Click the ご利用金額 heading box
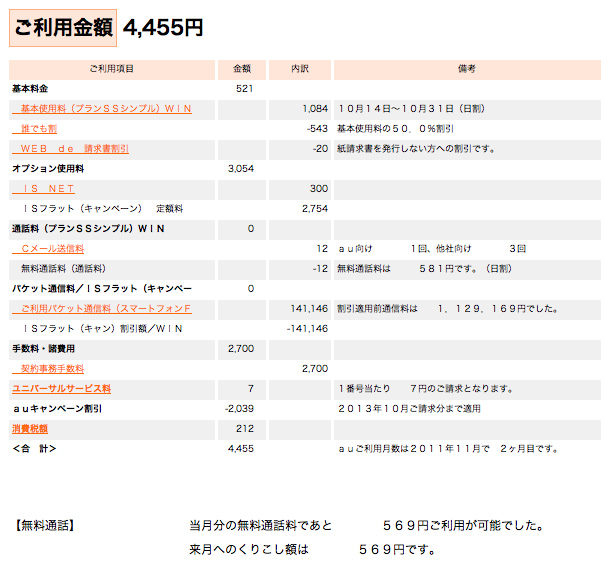 [62, 28]
